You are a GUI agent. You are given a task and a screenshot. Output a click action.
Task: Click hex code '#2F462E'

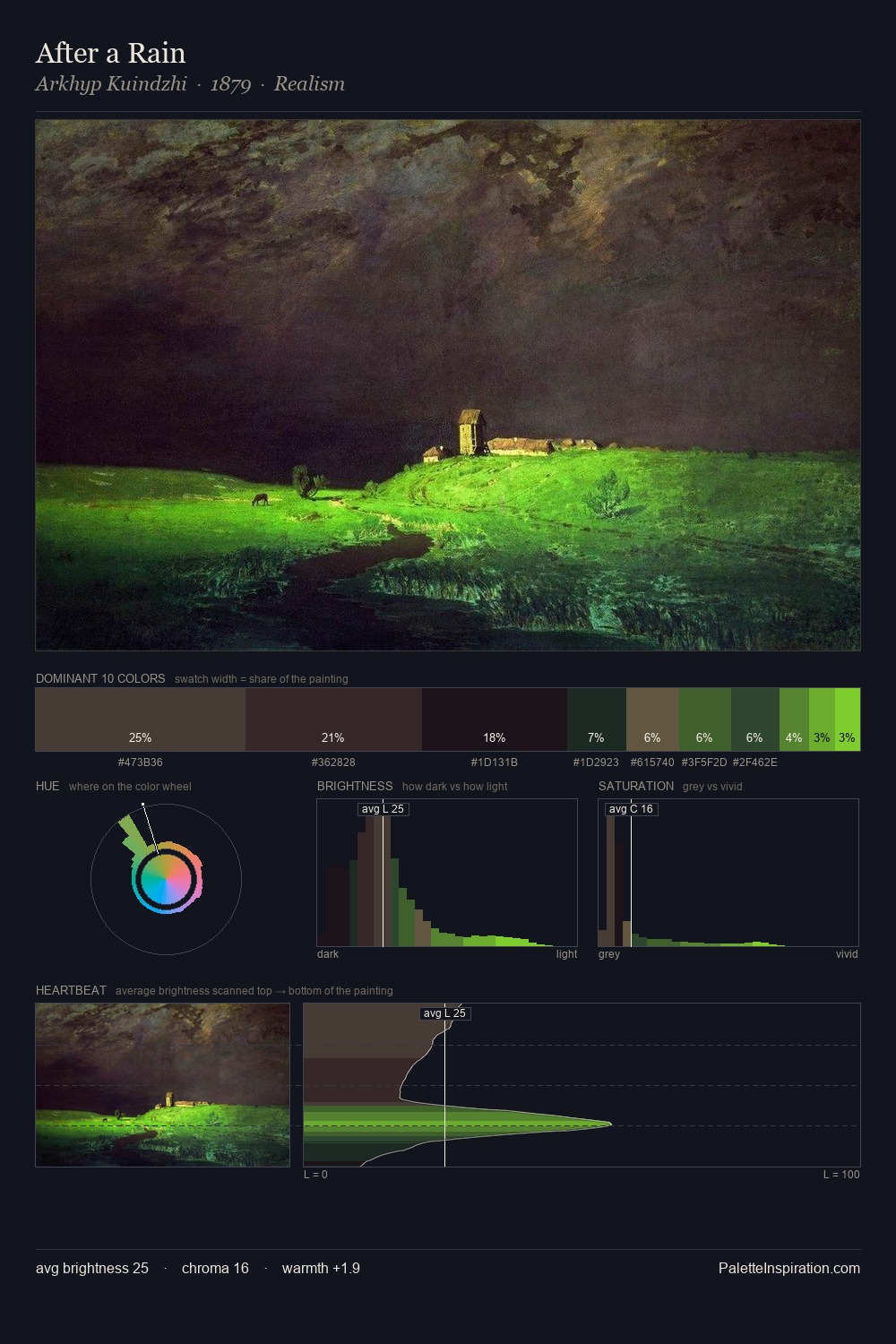pos(755,762)
